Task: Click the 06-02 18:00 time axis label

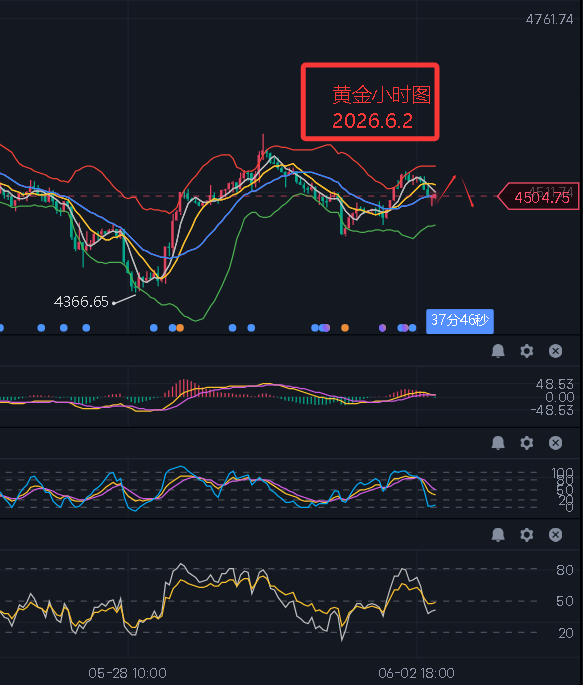Action: [416, 673]
